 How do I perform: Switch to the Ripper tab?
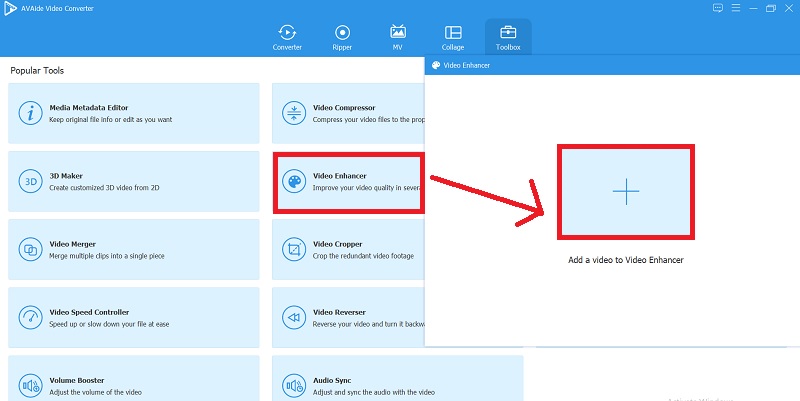pyautogui.click(x=342, y=38)
